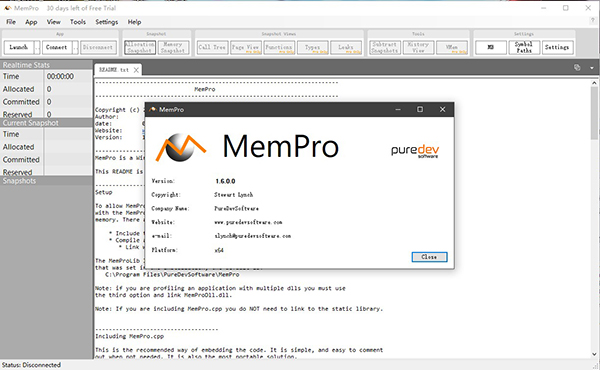This screenshot has width=600, height=370.
Task: Open the Functions snapshot view
Action: pyautogui.click(x=279, y=47)
